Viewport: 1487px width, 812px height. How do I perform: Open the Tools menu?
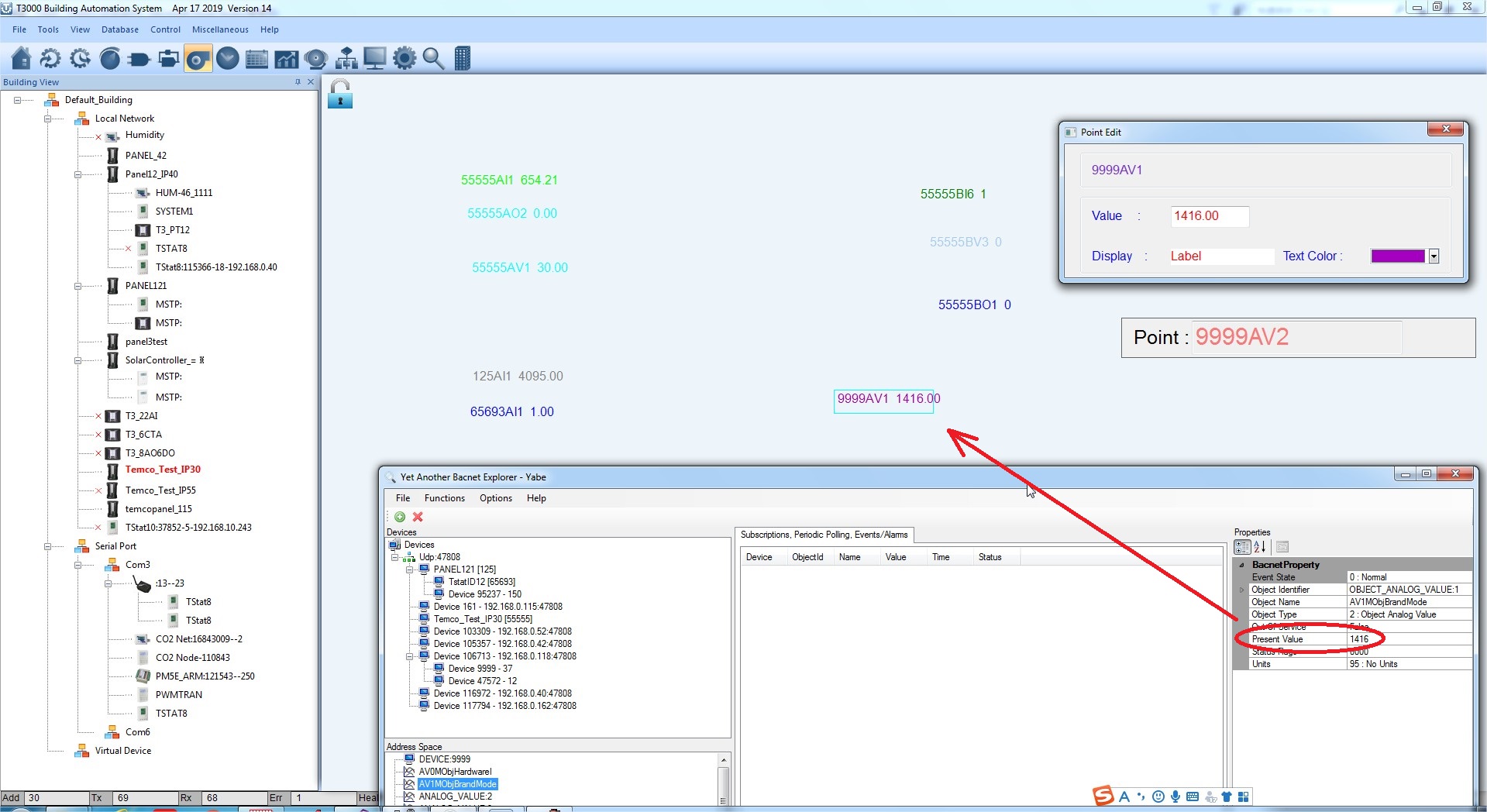coord(48,29)
